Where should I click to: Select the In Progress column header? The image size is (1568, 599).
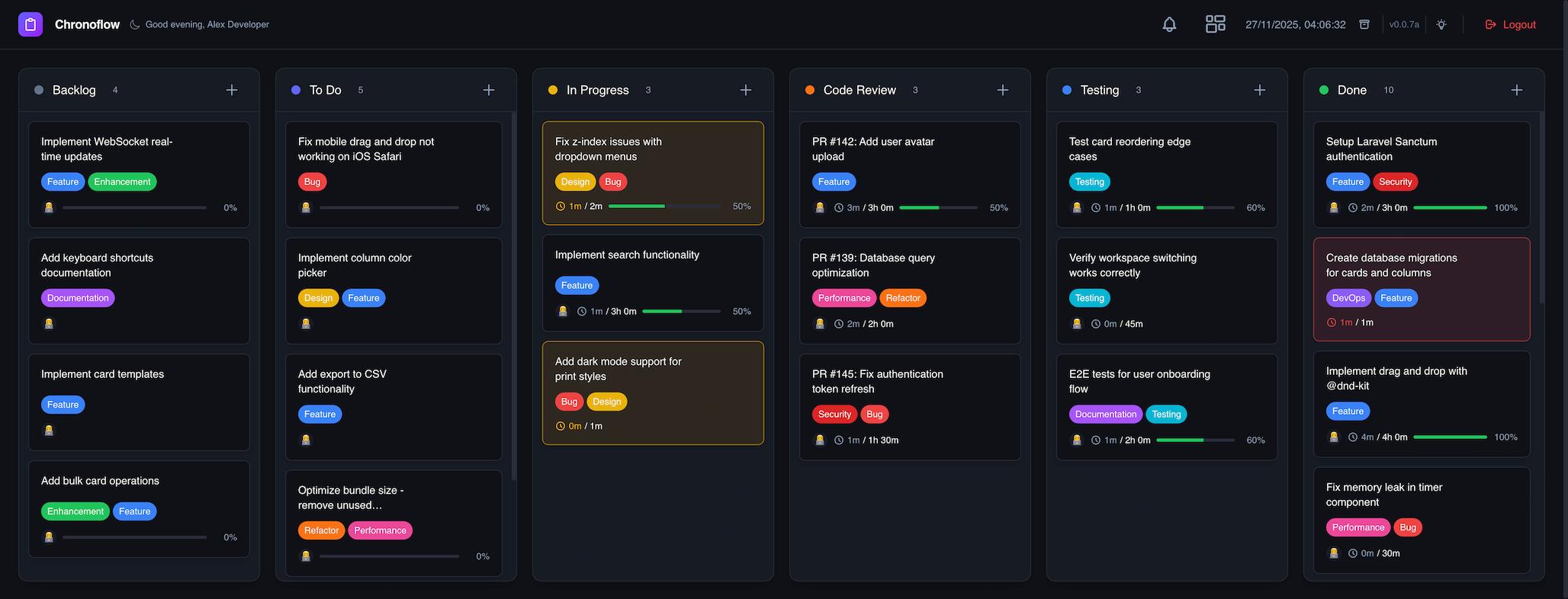point(597,90)
